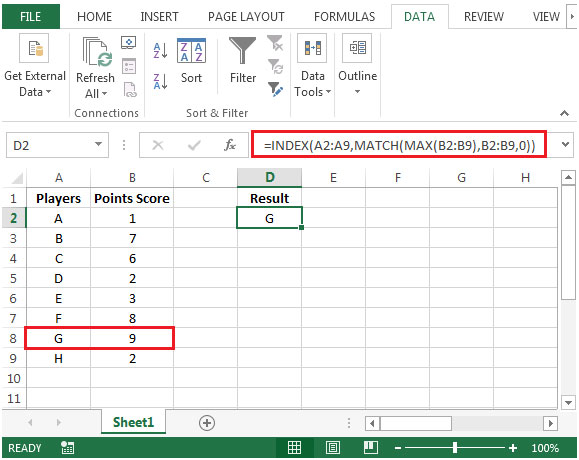Open the FILE tab
The height and width of the screenshot is (460, 579).
(x=31, y=17)
